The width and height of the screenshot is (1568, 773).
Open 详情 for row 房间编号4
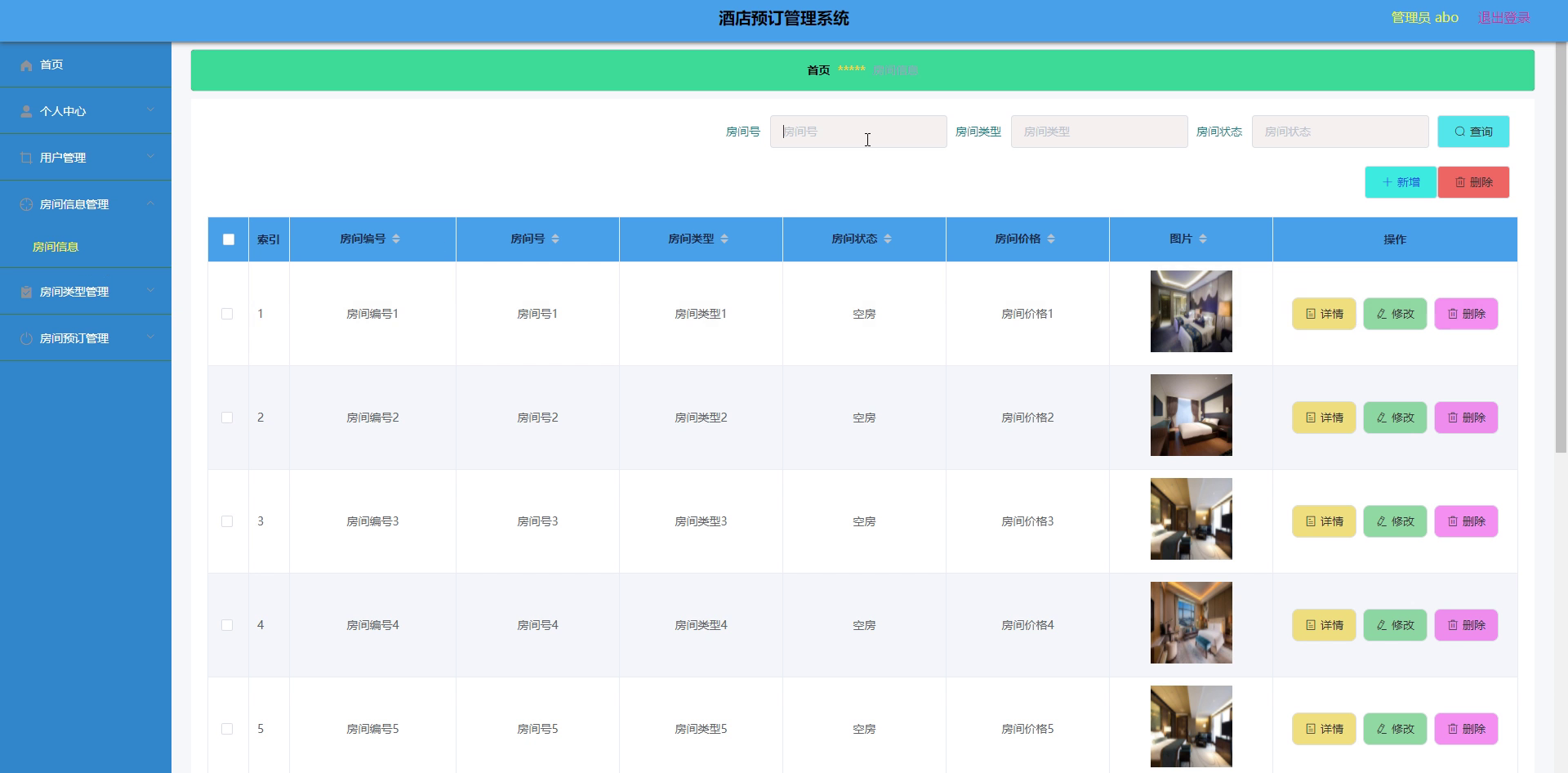[1324, 625]
